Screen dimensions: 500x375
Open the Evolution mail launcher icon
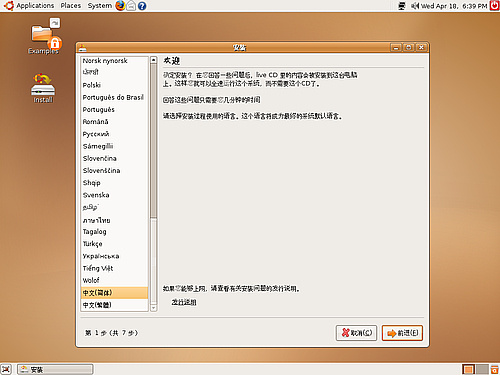click(131, 6)
